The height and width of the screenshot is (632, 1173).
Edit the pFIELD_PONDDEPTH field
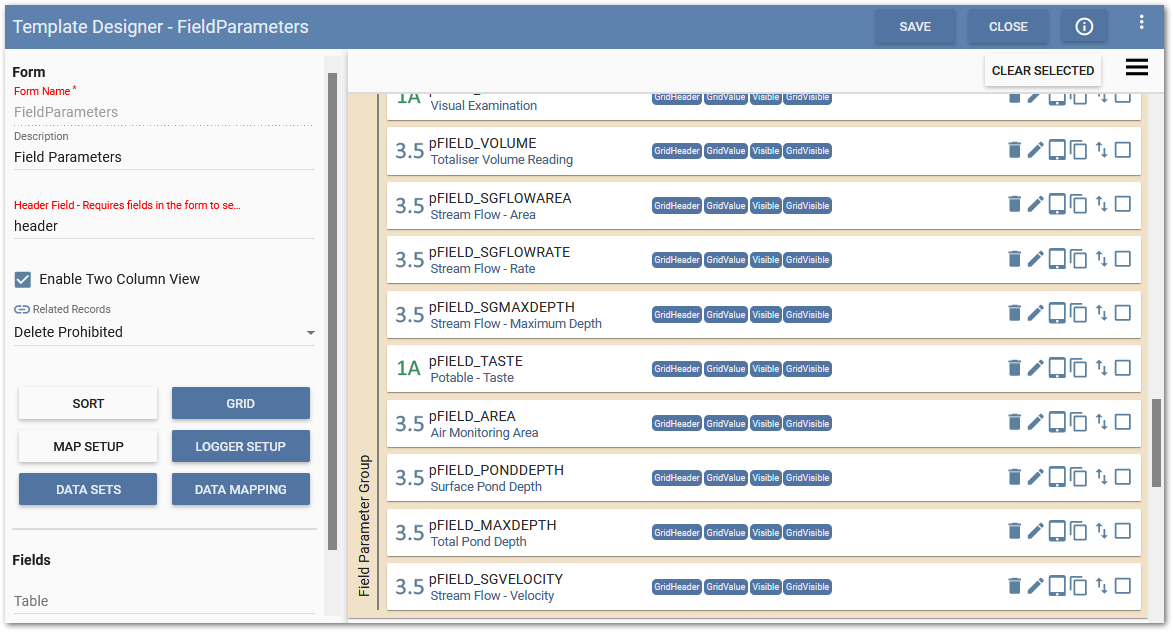coord(1035,476)
